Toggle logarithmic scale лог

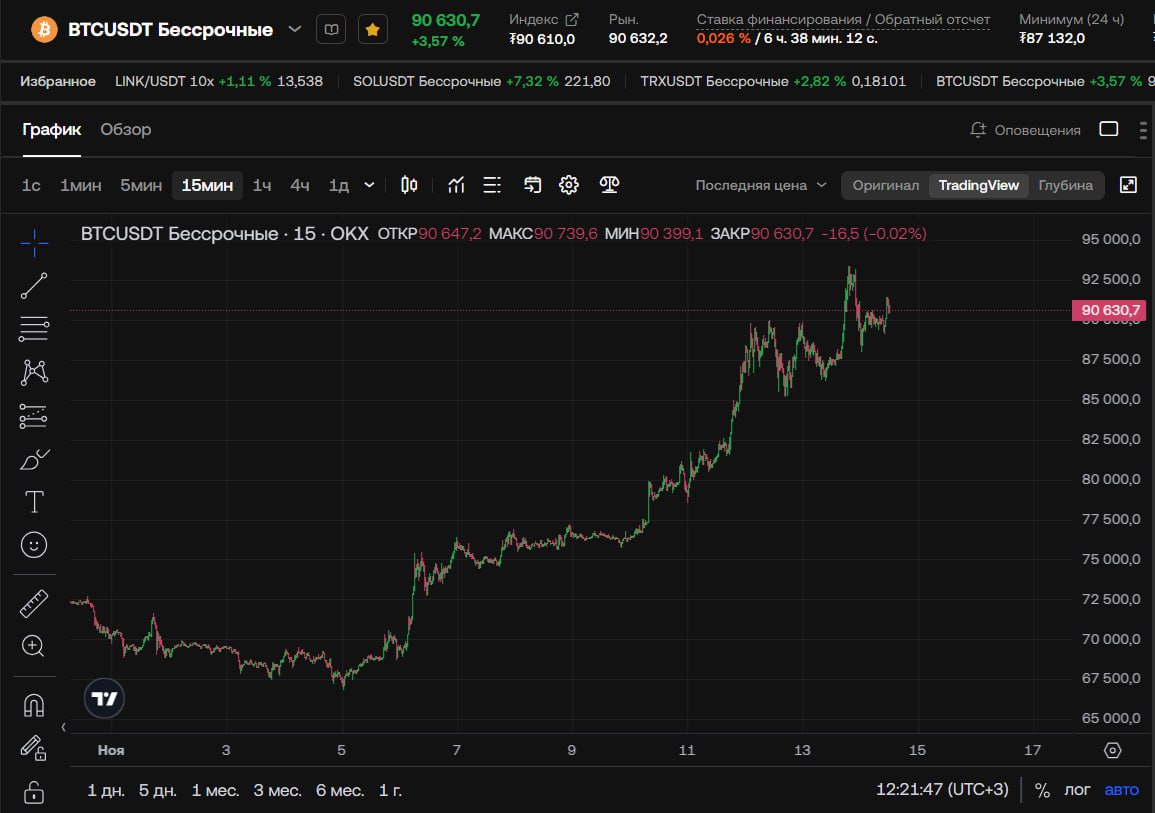[x=1077, y=790]
